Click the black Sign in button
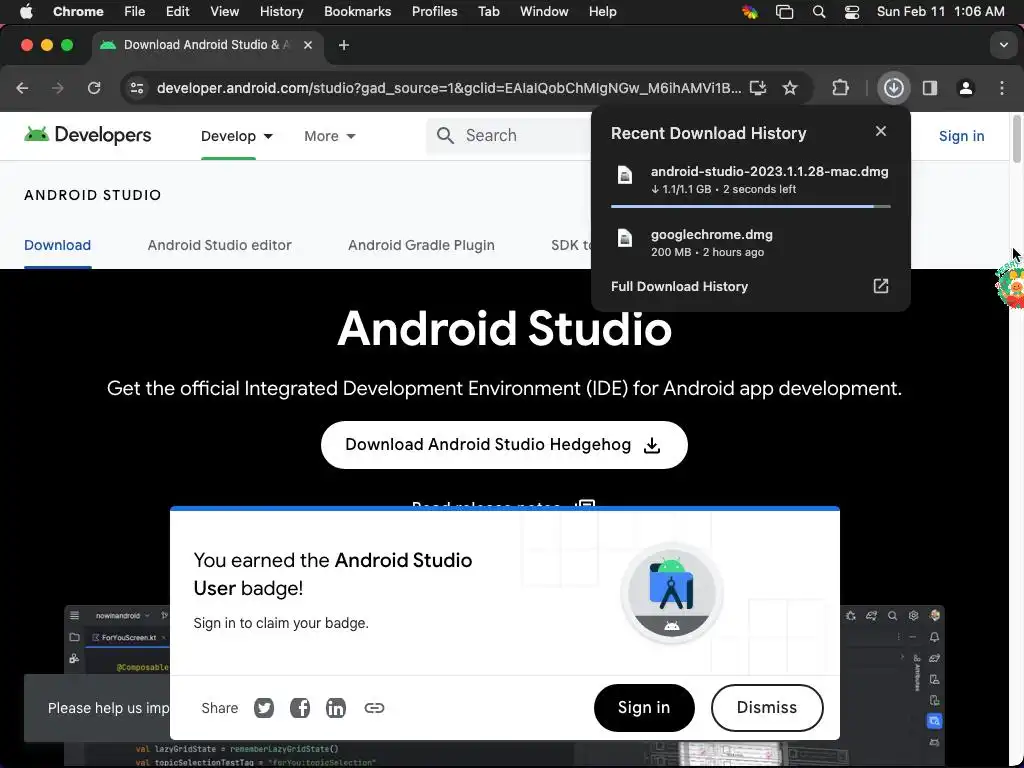Viewport: 1024px width, 768px height. click(644, 708)
